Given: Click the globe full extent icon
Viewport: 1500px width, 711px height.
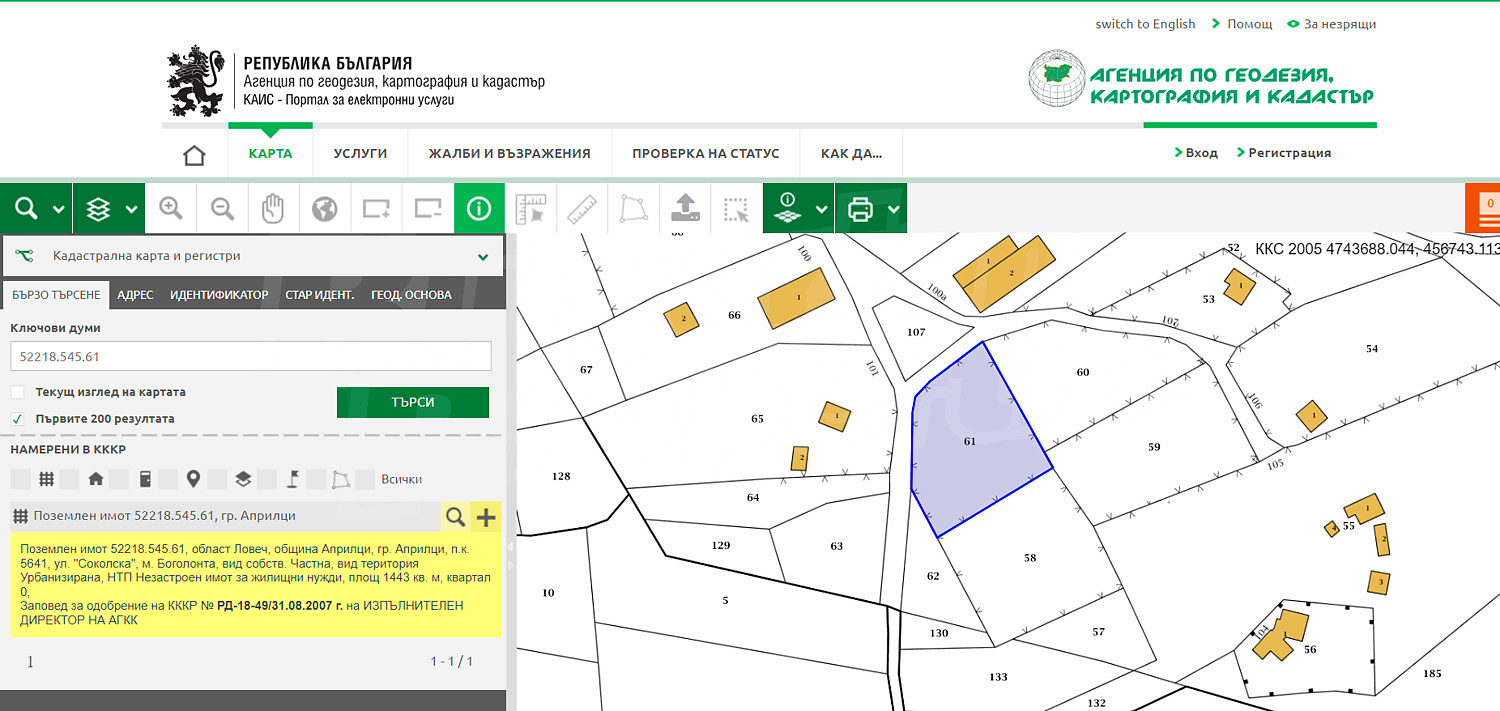Looking at the screenshot, I should pyautogui.click(x=324, y=209).
